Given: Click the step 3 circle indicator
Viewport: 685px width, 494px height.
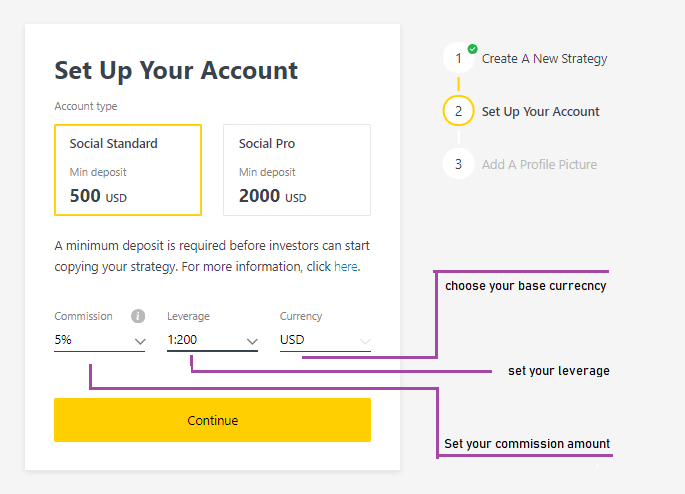Looking at the screenshot, I should 458,164.
